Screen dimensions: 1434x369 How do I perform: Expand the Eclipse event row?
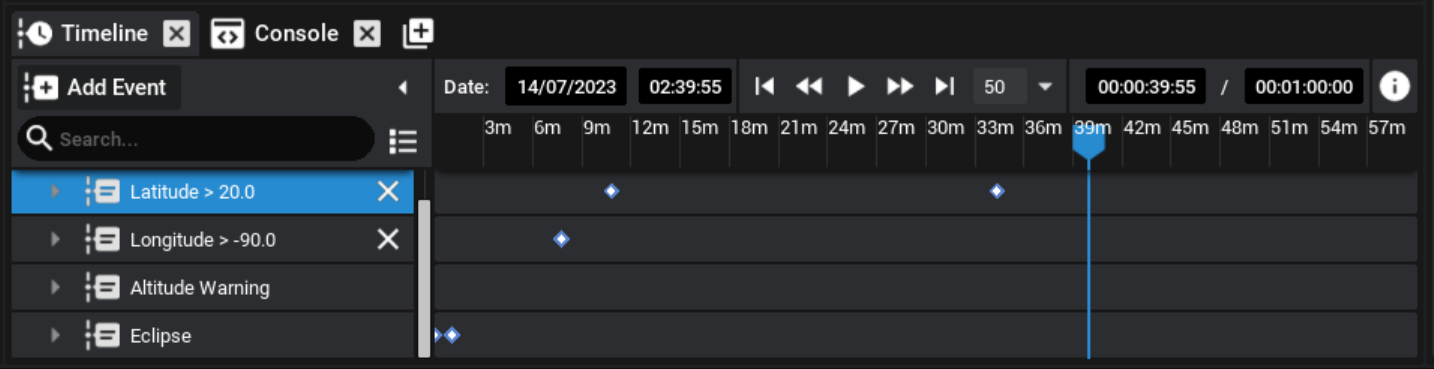click(55, 336)
